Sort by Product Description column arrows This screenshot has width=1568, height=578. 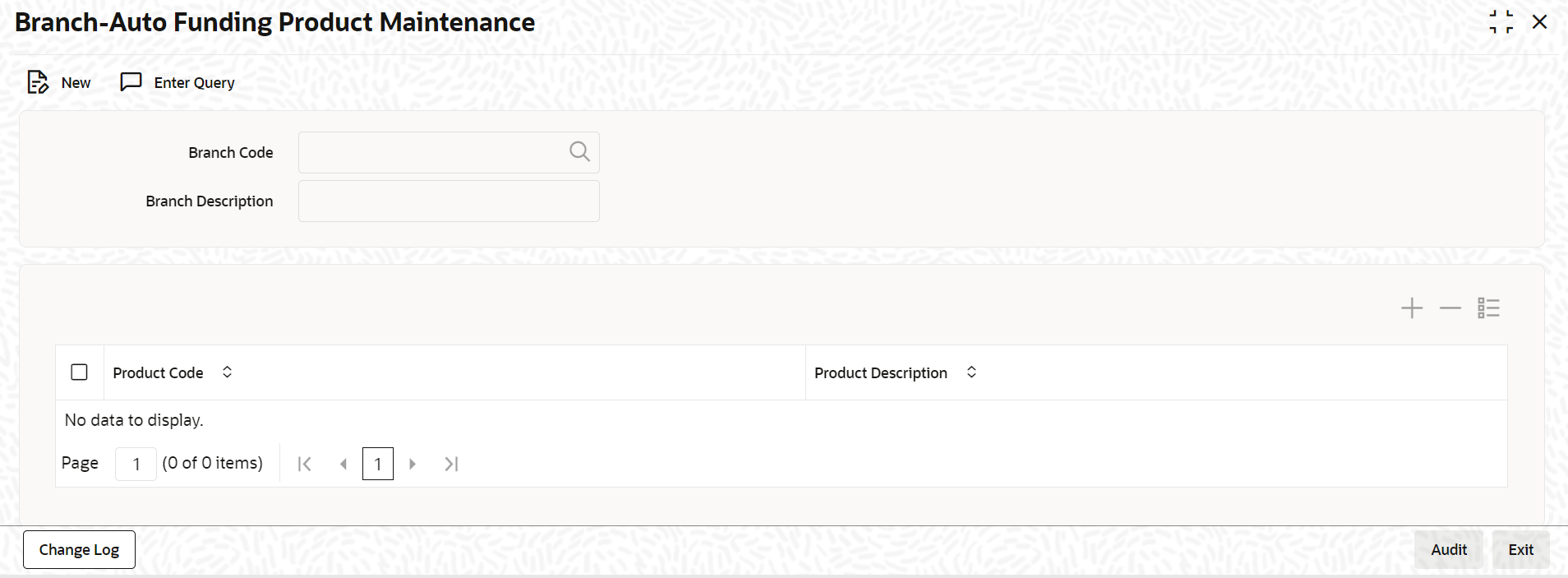[971, 372]
